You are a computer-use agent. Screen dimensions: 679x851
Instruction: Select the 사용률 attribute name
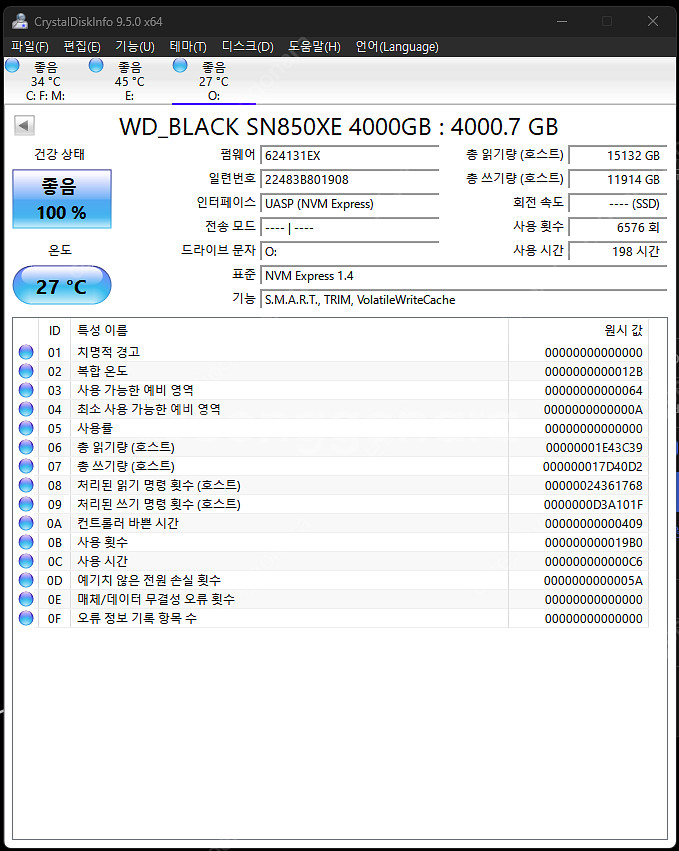95,428
